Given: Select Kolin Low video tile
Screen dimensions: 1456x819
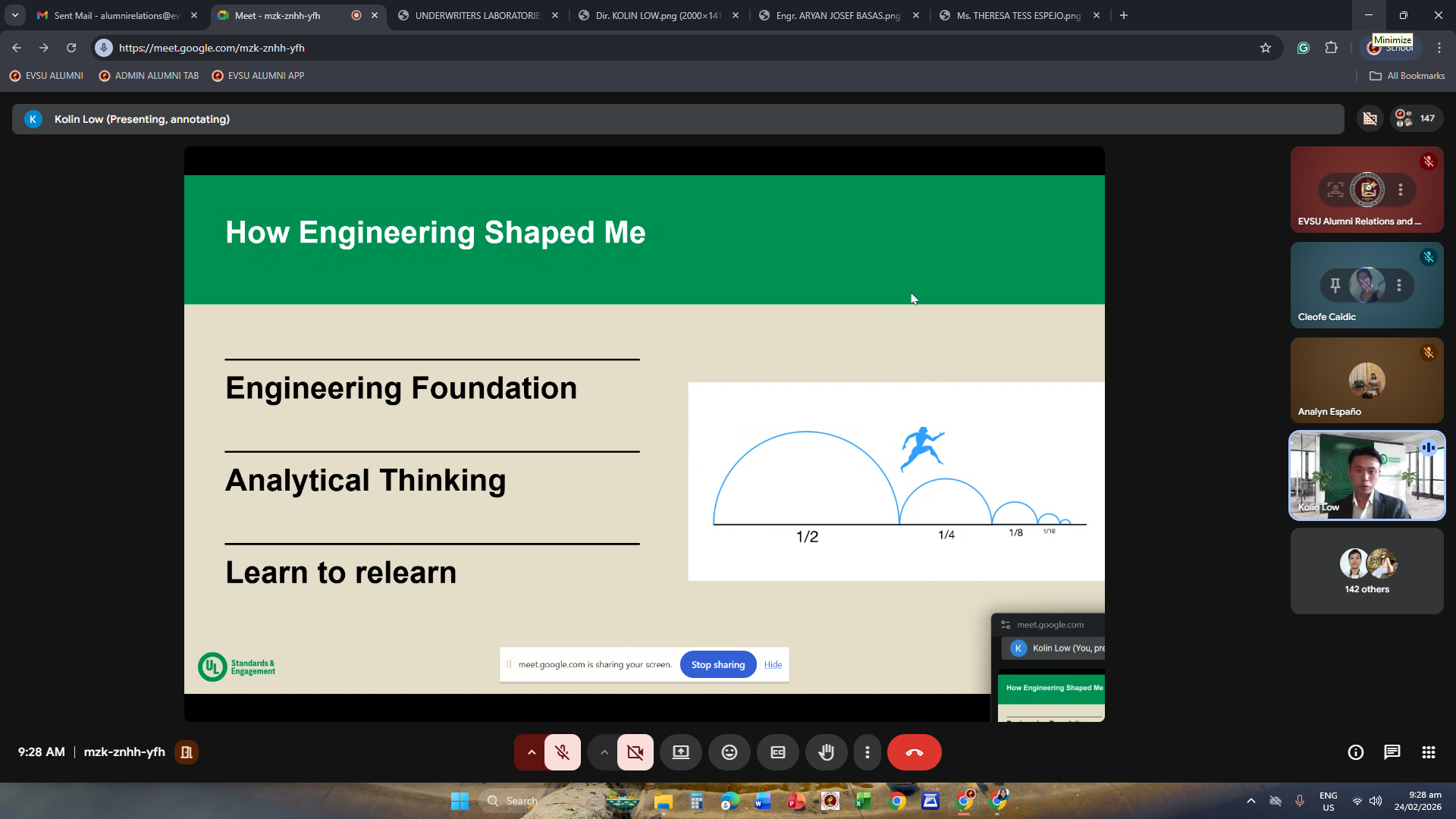Looking at the screenshot, I should [x=1367, y=475].
